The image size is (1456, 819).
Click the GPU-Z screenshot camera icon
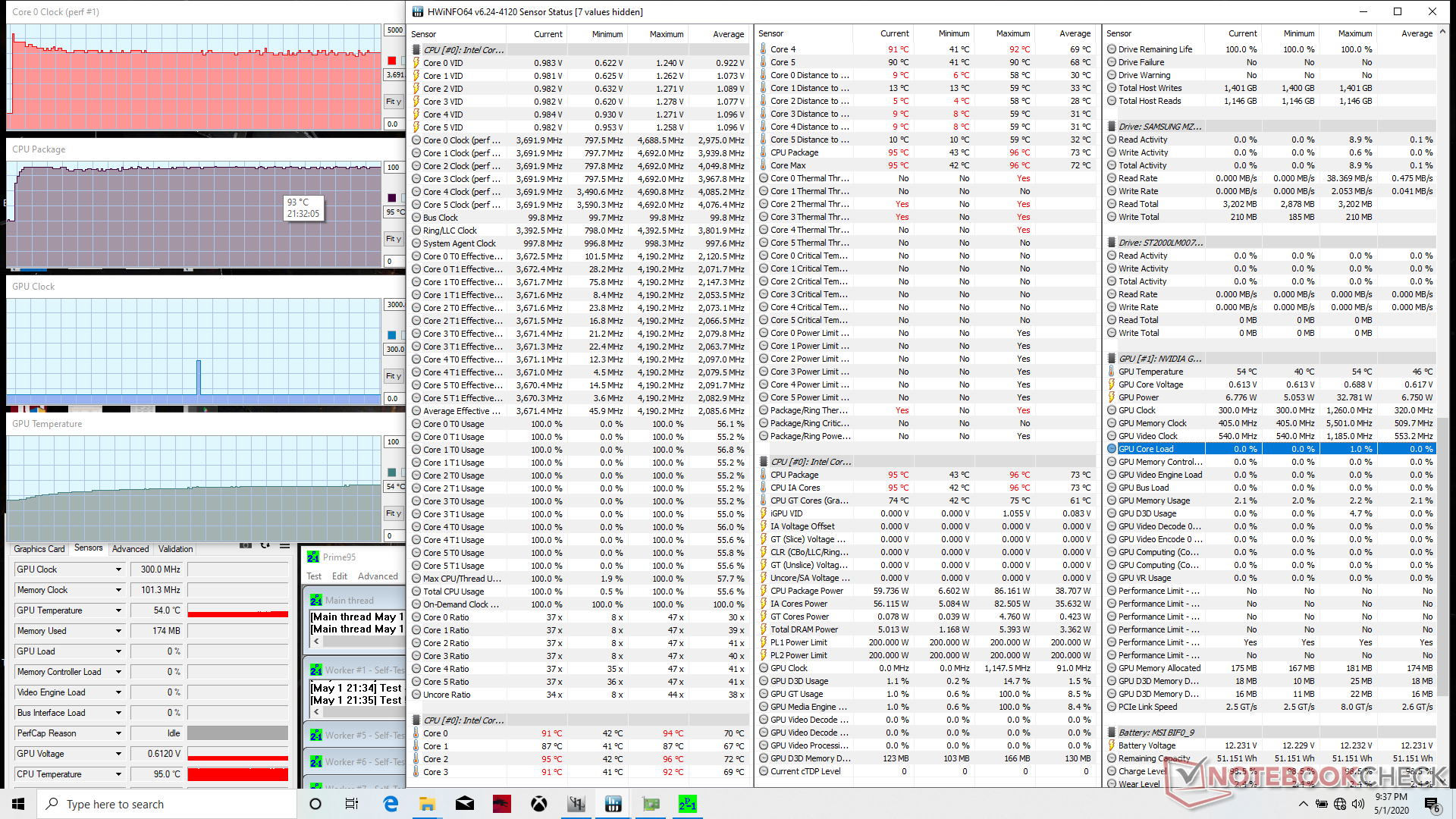246,545
